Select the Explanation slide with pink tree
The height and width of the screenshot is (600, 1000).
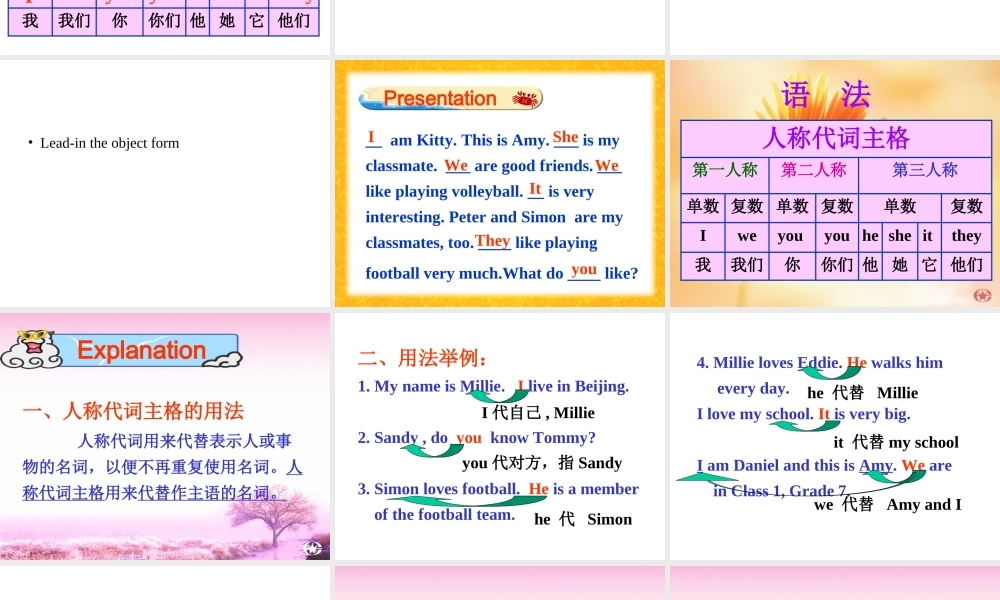pos(165,436)
